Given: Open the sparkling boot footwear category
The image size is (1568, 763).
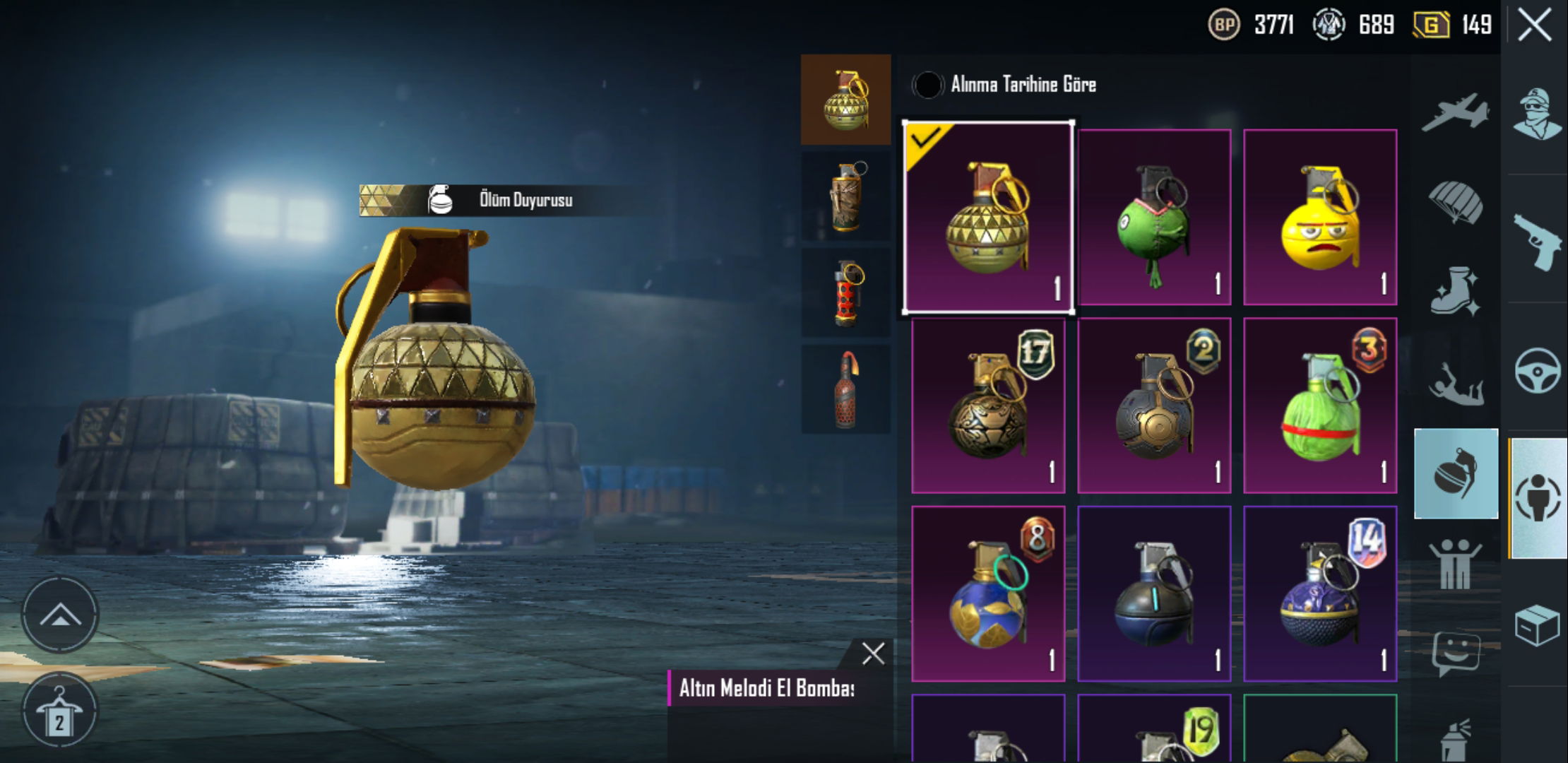Looking at the screenshot, I should [x=1456, y=291].
